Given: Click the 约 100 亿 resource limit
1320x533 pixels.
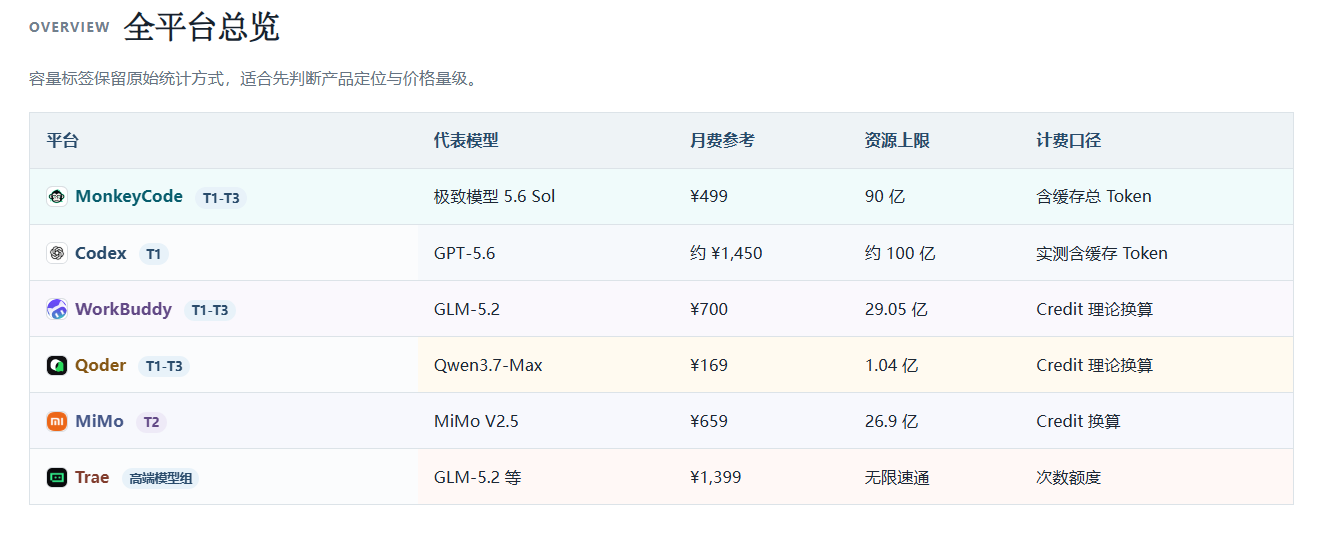Looking at the screenshot, I should tap(900, 253).
